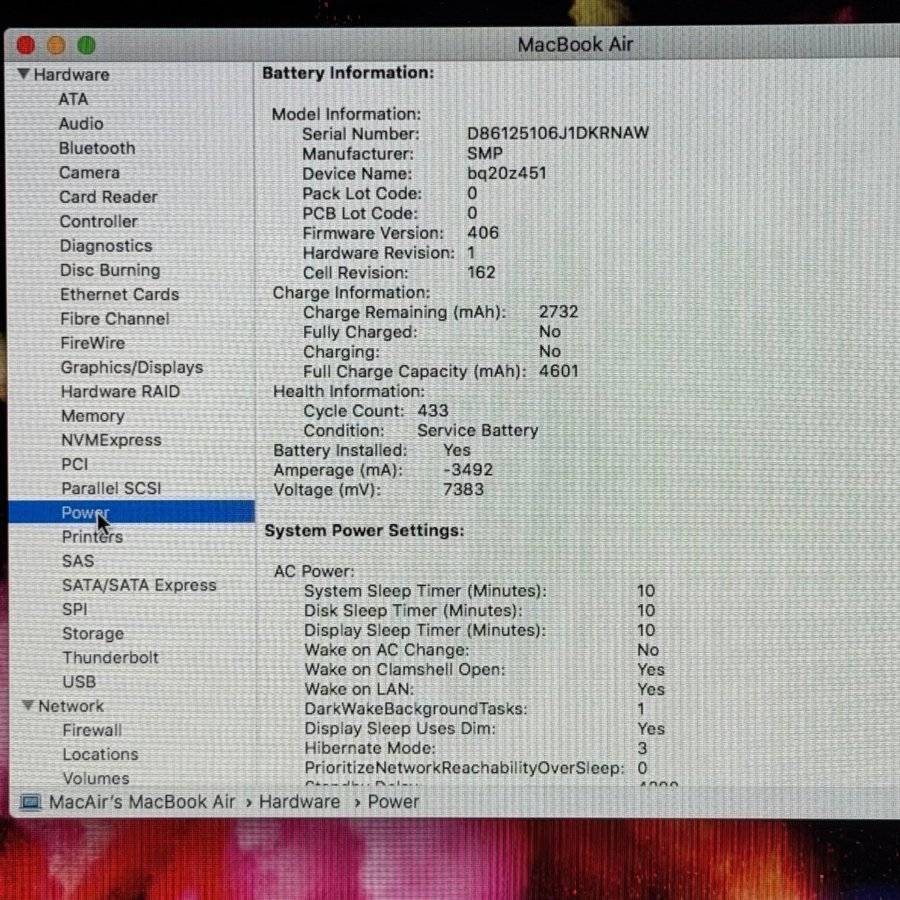Open the Camera hardware entry
Image resolution: width=900 pixels, height=900 pixels.
tap(89, 172)
